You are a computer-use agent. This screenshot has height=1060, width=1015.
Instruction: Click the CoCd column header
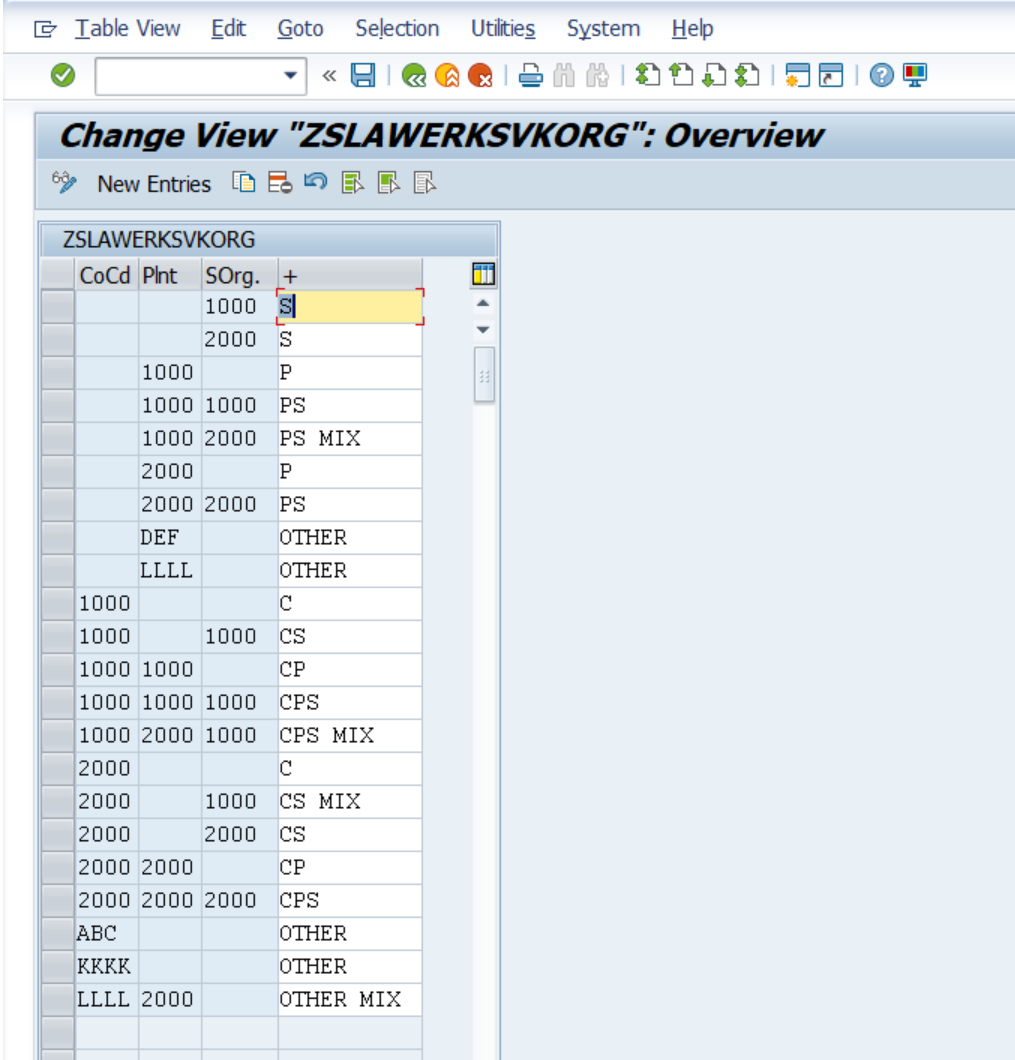pyautogui.click(x=106, y=275)
